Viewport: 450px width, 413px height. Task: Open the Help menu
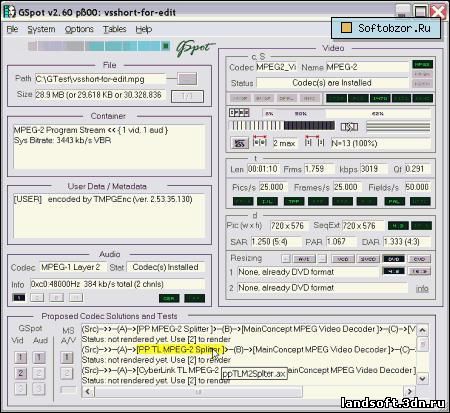point(144,29)
